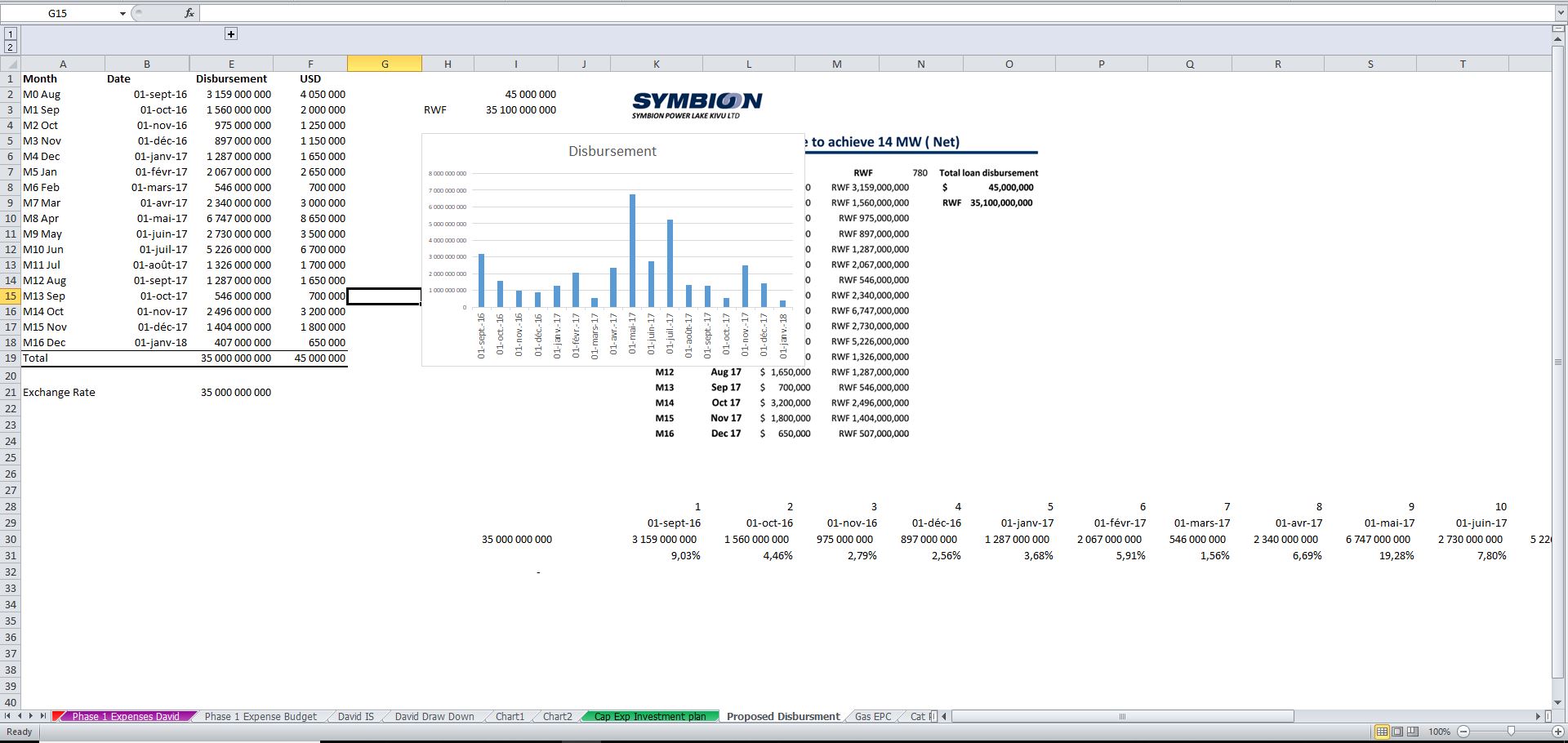Open the Cap Exp Investment plan sheet
This screenshot has width=1568, height=743.
tap(650, 717)
